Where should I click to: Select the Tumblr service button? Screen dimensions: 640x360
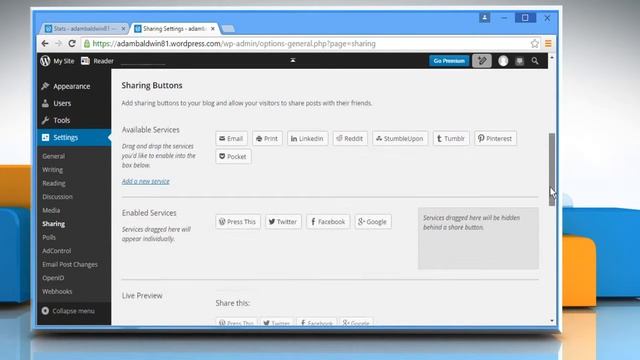click(x=451, y=138)
